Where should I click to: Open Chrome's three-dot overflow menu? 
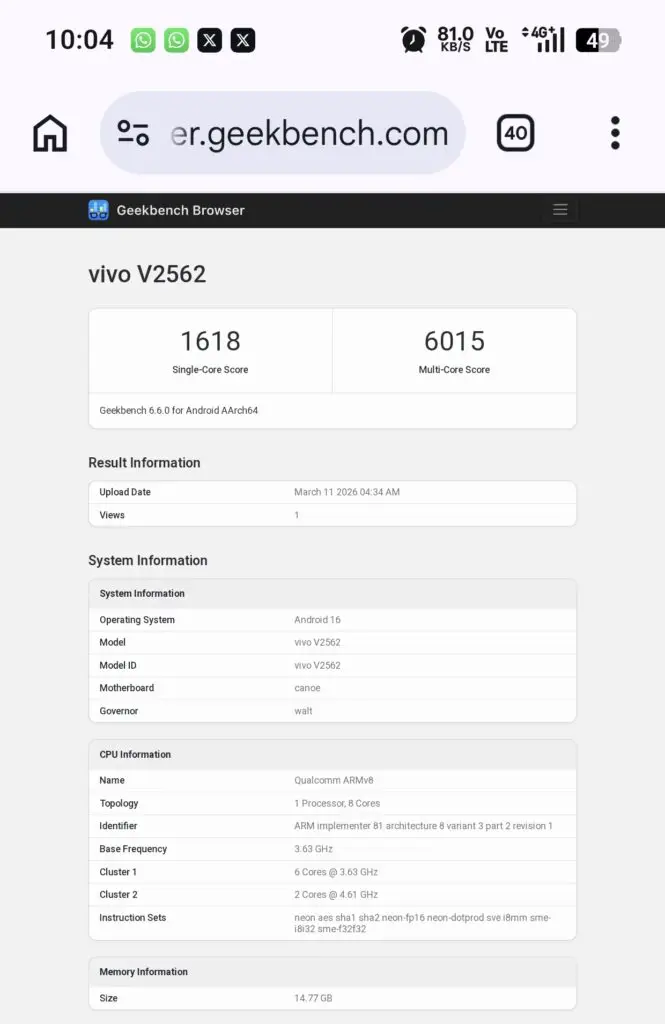[x=615, y=133]
